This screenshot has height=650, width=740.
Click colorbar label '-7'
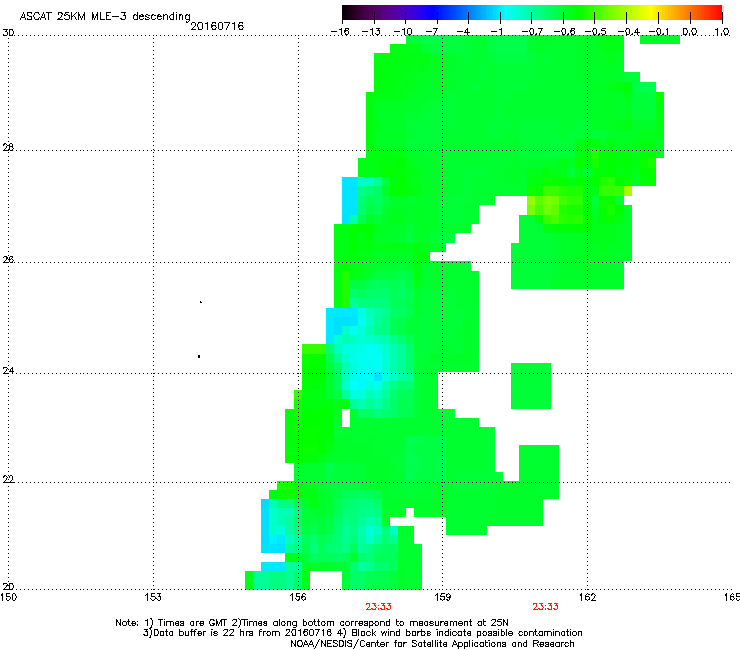point(432,32)
